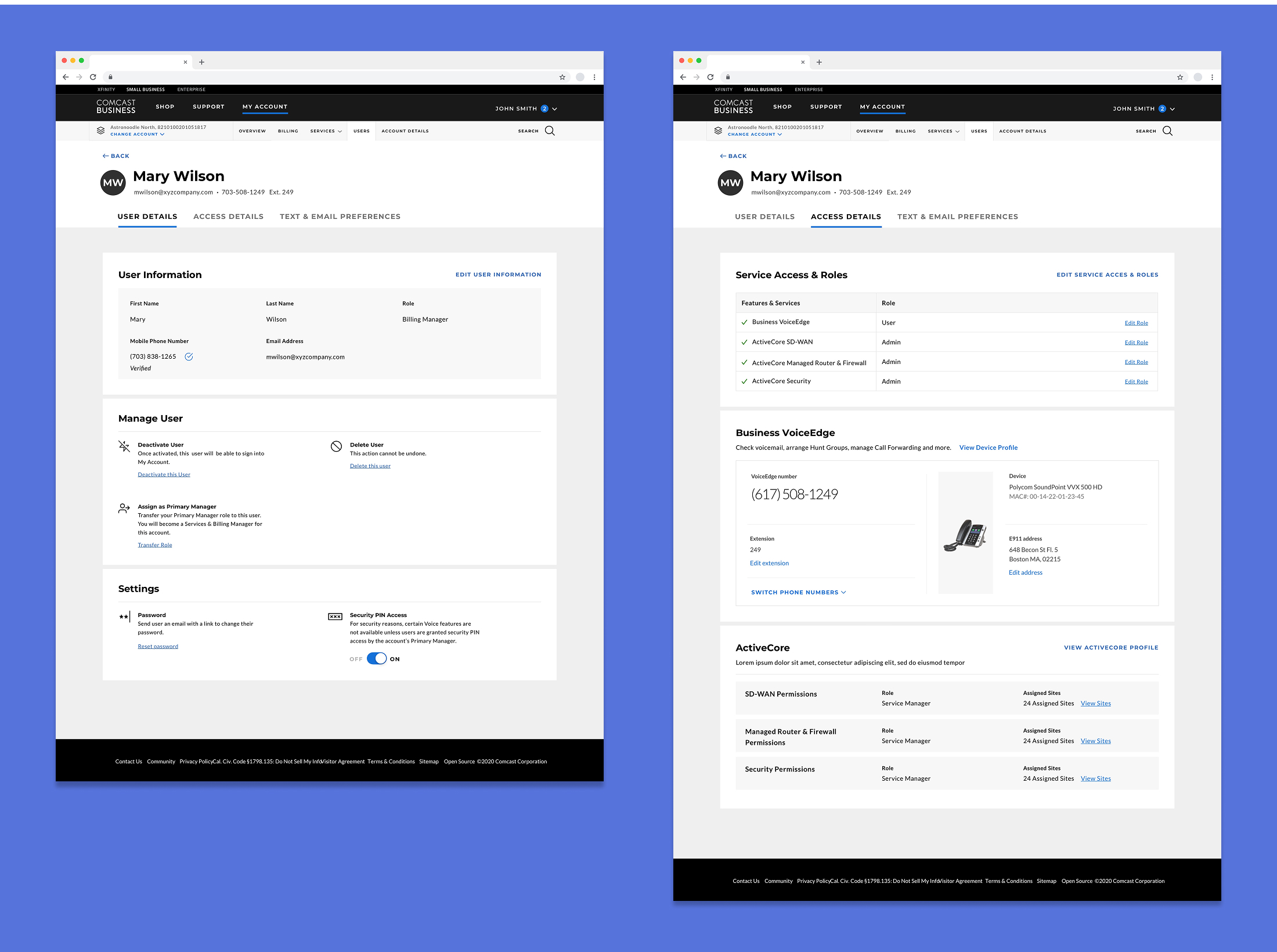The width and height of the screenshot is (1277, 952).
Task: Open Billing in left window sub-navigation
Action: tap(288, 131)
